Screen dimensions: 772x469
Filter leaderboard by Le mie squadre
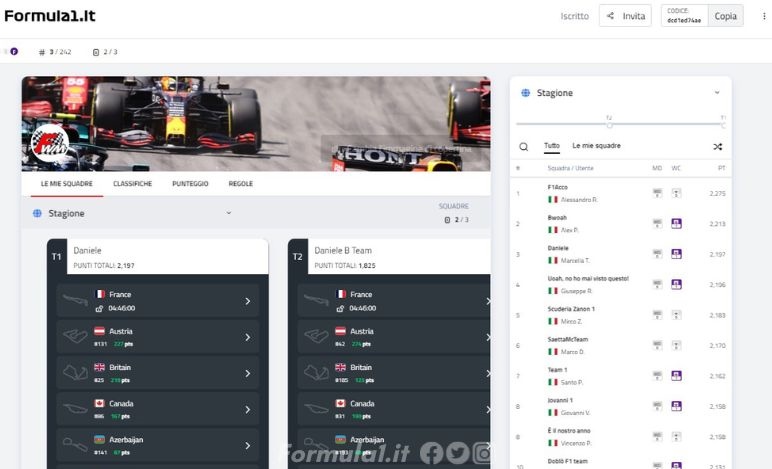[x=598, y=146]
